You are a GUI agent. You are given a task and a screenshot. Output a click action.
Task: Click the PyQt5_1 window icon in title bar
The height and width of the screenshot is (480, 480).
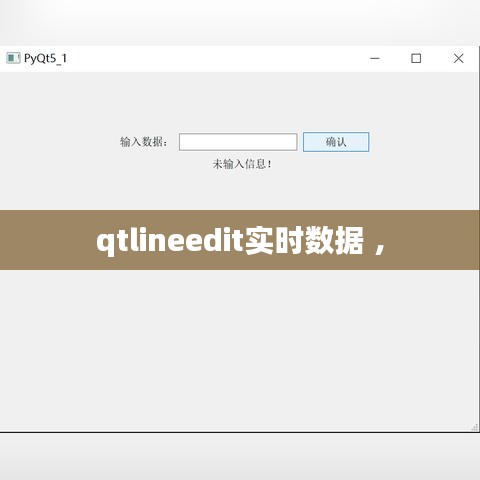[x=13, y=58]
